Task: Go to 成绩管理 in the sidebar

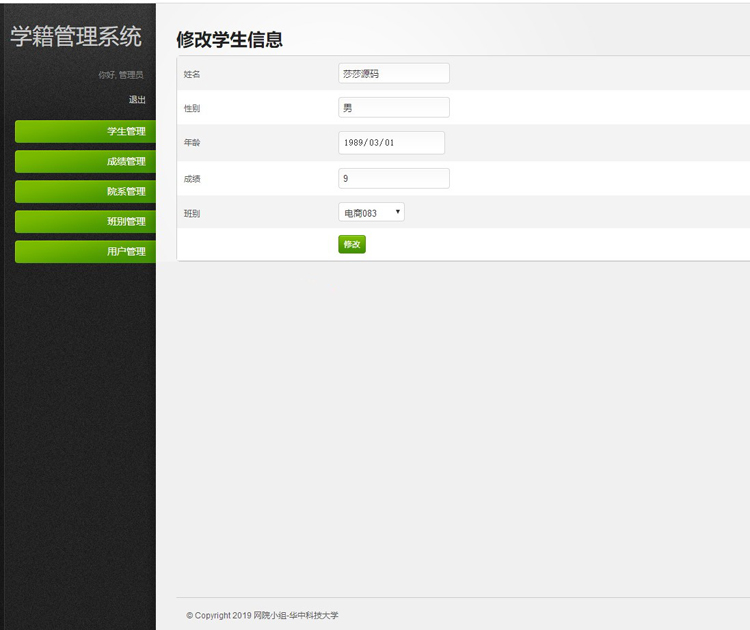Action: coord(85,161)
